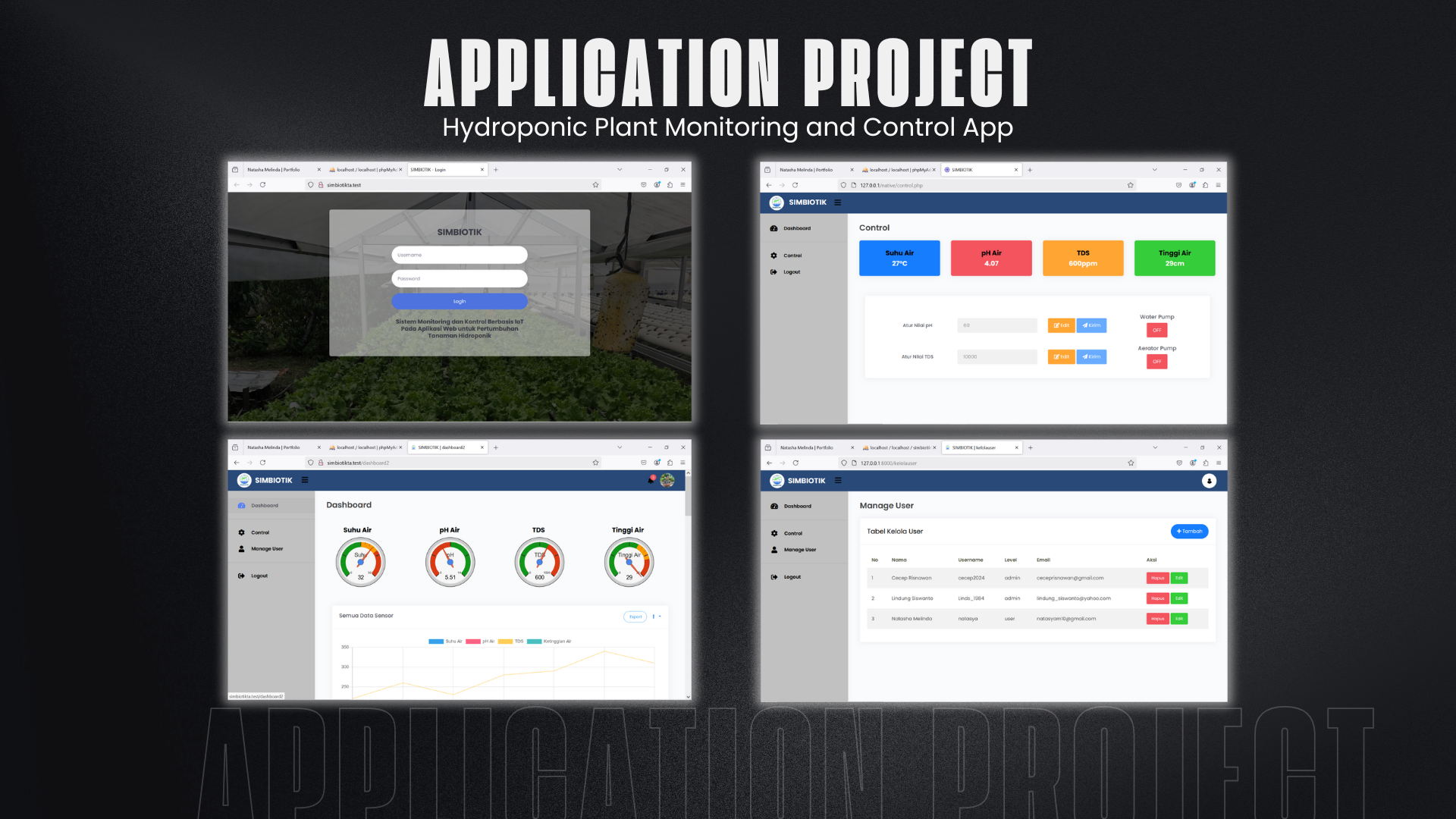The image size is (1456, 819).
Task: Open Firefox application menu in Control window
Action: tap(1218, 185)
